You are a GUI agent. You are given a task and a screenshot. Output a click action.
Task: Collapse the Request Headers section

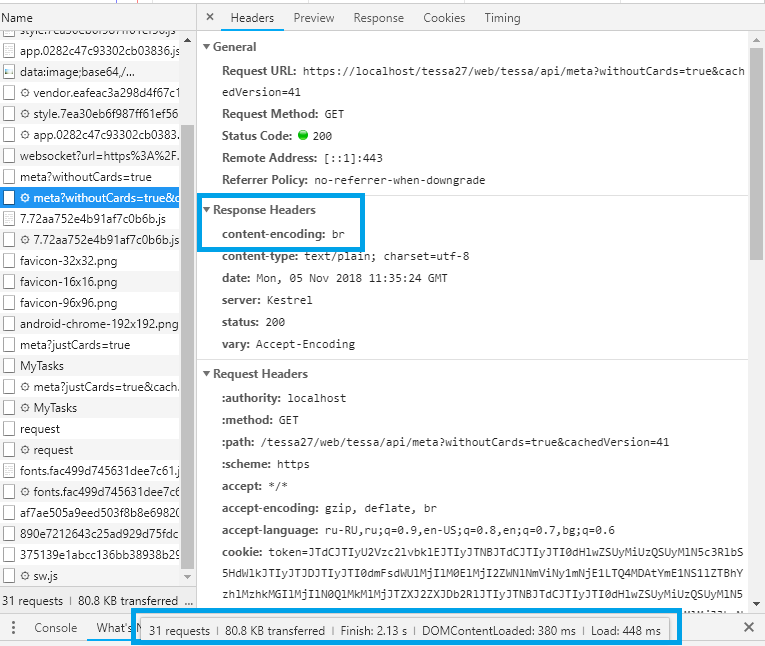[207, 374]
